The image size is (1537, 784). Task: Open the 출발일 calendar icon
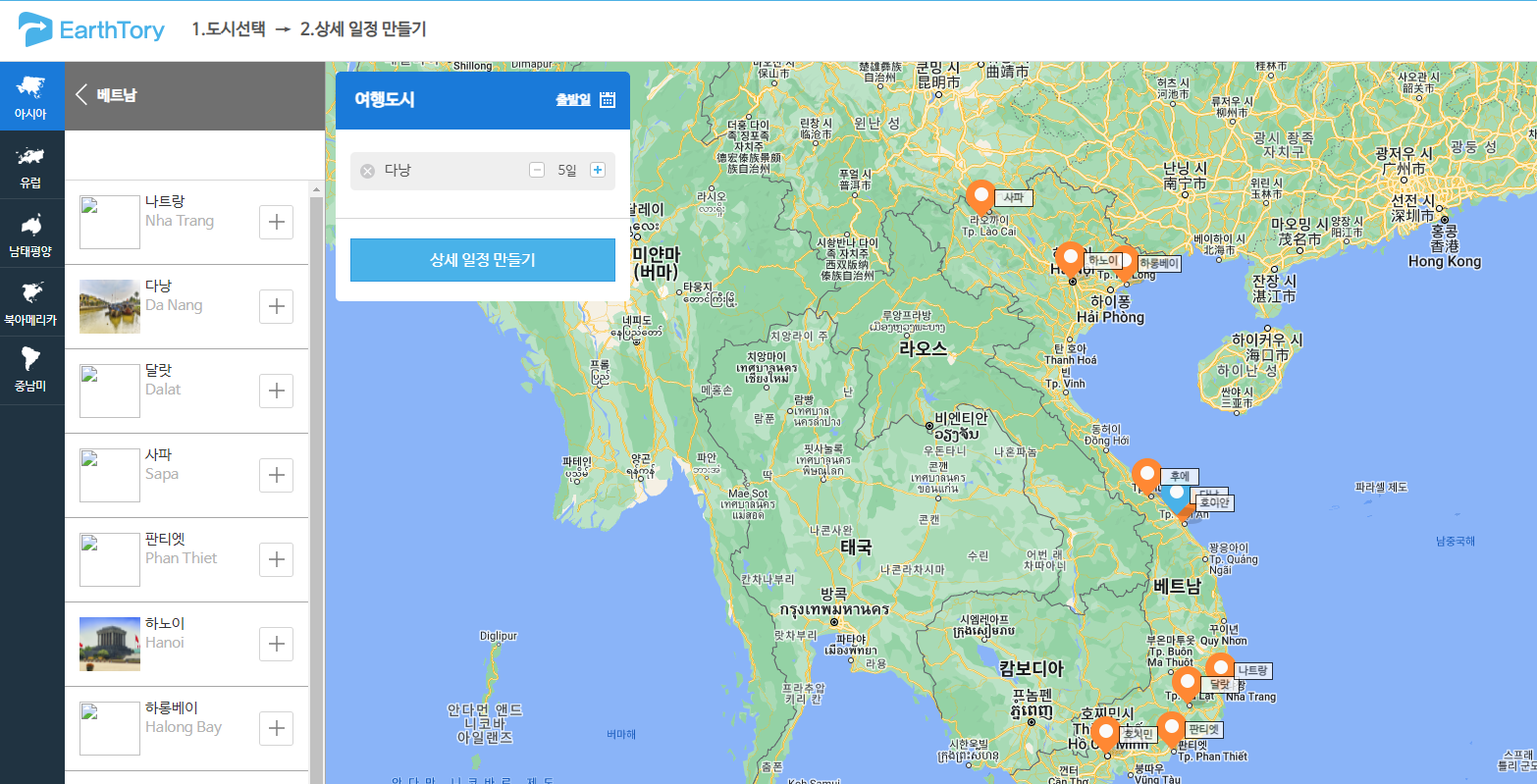(x=608, y=99)
